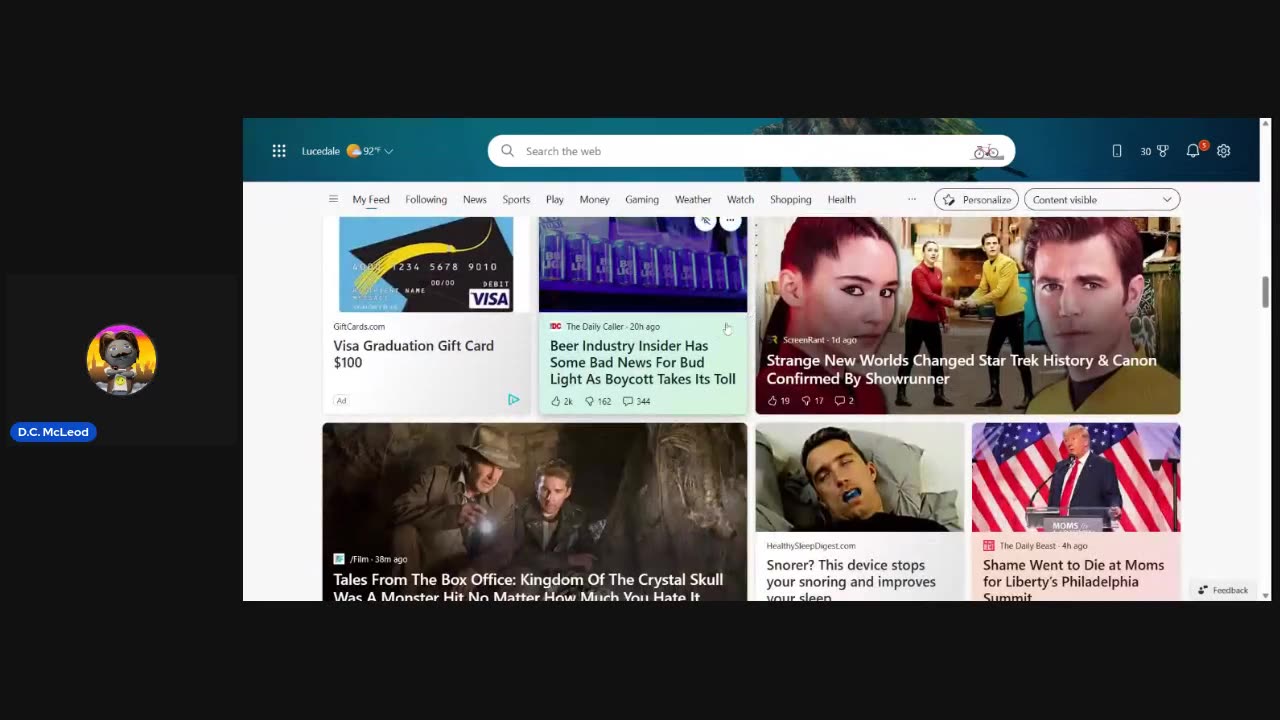Click The Daily Caller source logo
This screenshot has width=1280, height=720.
click(x=555, y=326)
